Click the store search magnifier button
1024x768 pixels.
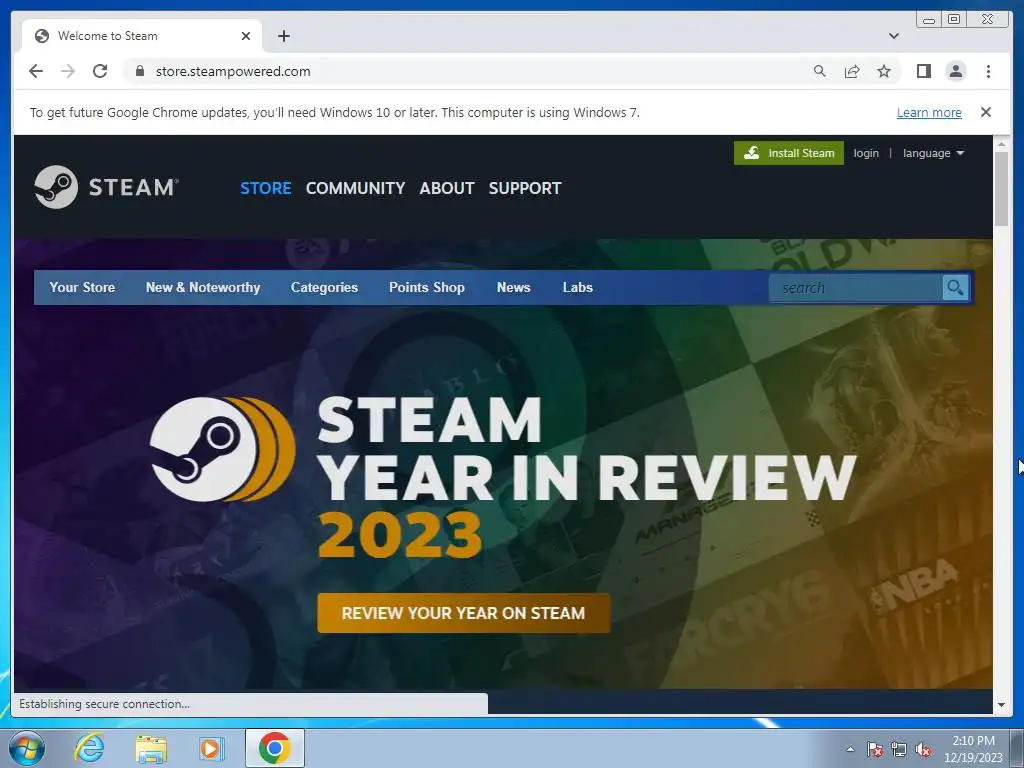pyautogui.click(x=955, y=288)
